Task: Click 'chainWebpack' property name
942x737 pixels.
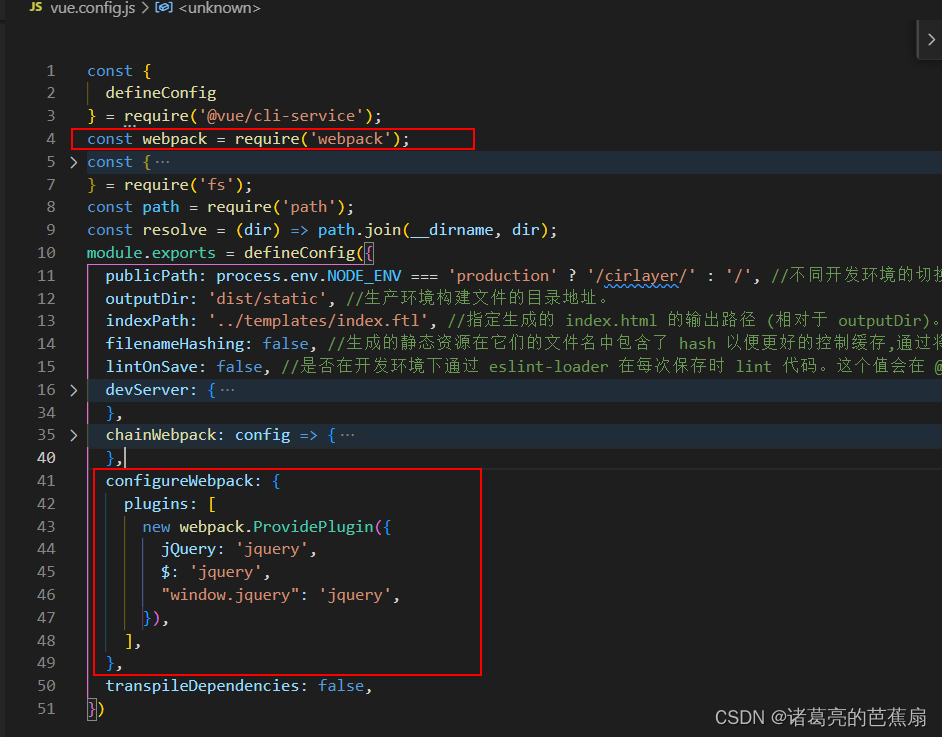Action: click(160, 435)
